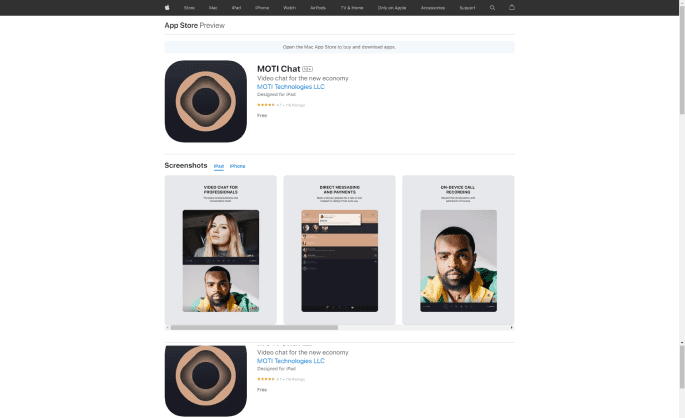This screenshot has height=418, width=685.
Task: Click the App Store Preview heading link
Action: [x=194, y=25]
